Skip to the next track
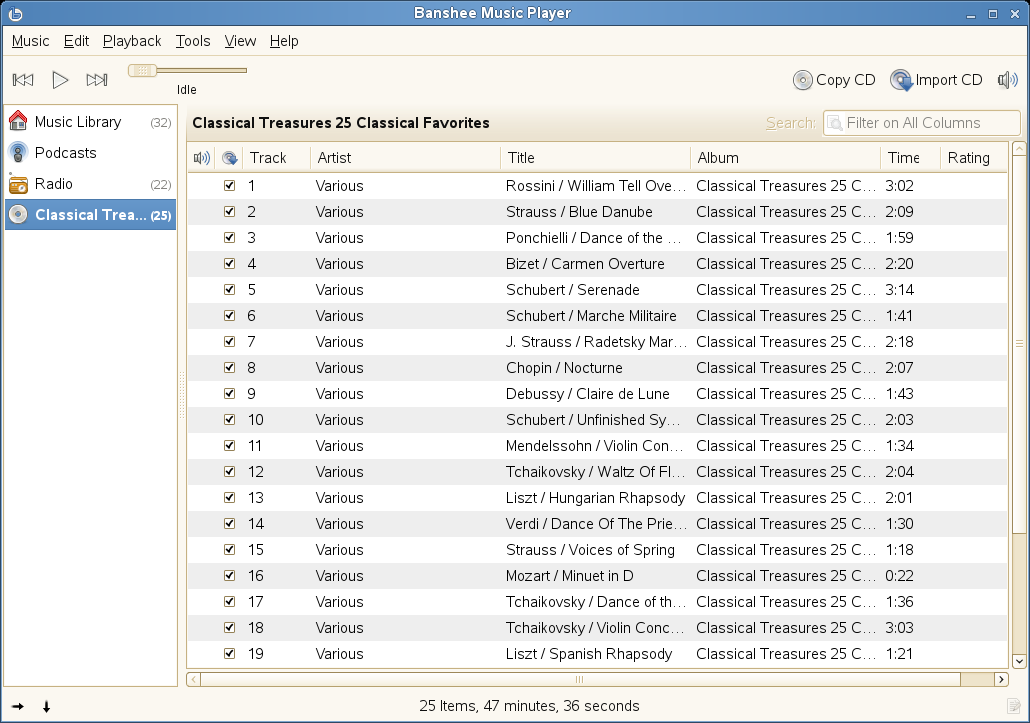1030x723 pixels. [x=97, y=80]
